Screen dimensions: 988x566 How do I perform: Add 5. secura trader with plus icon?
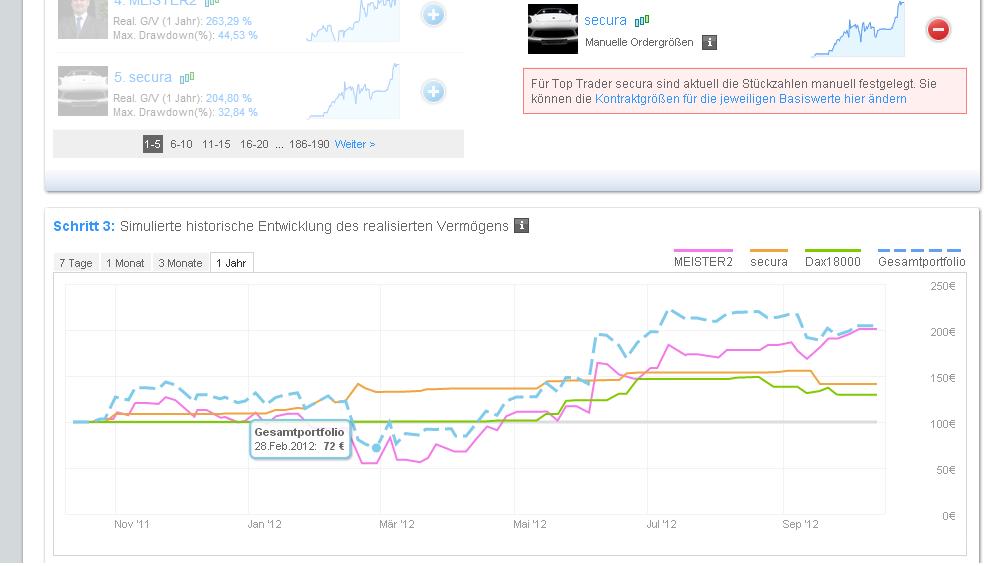click(433, 92)
